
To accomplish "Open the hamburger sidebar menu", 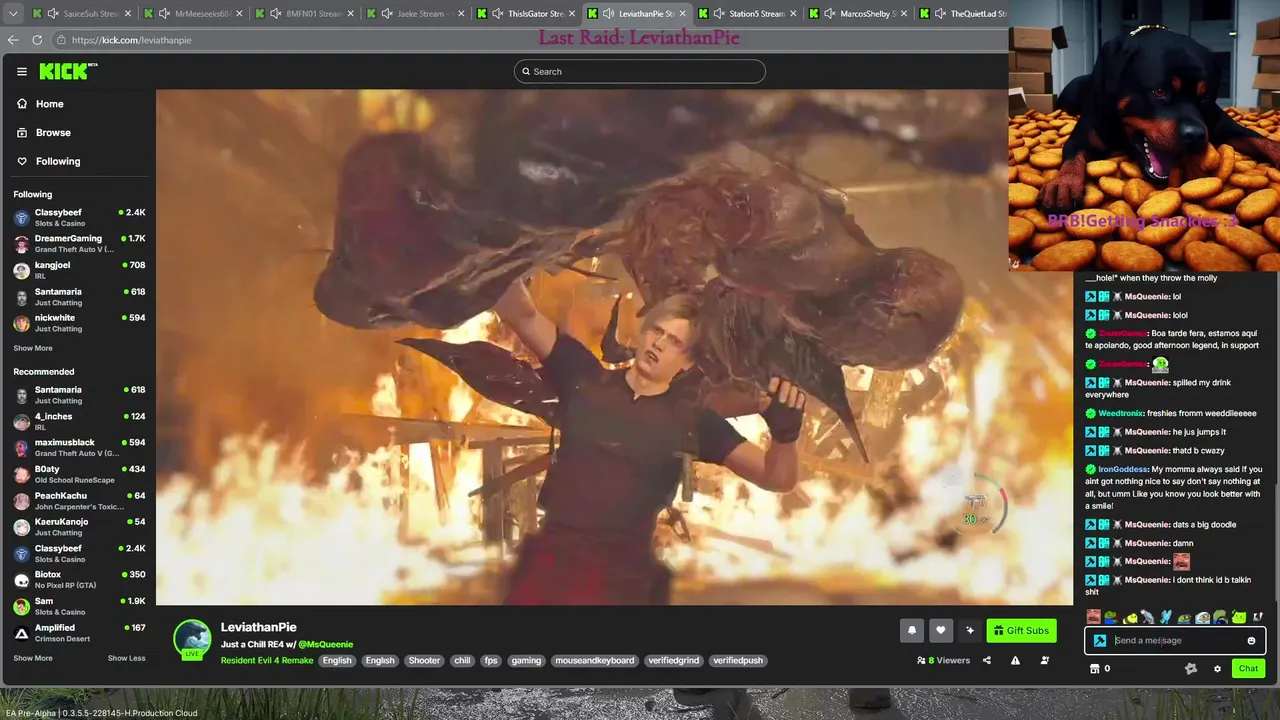I will [x=21, y=71].
